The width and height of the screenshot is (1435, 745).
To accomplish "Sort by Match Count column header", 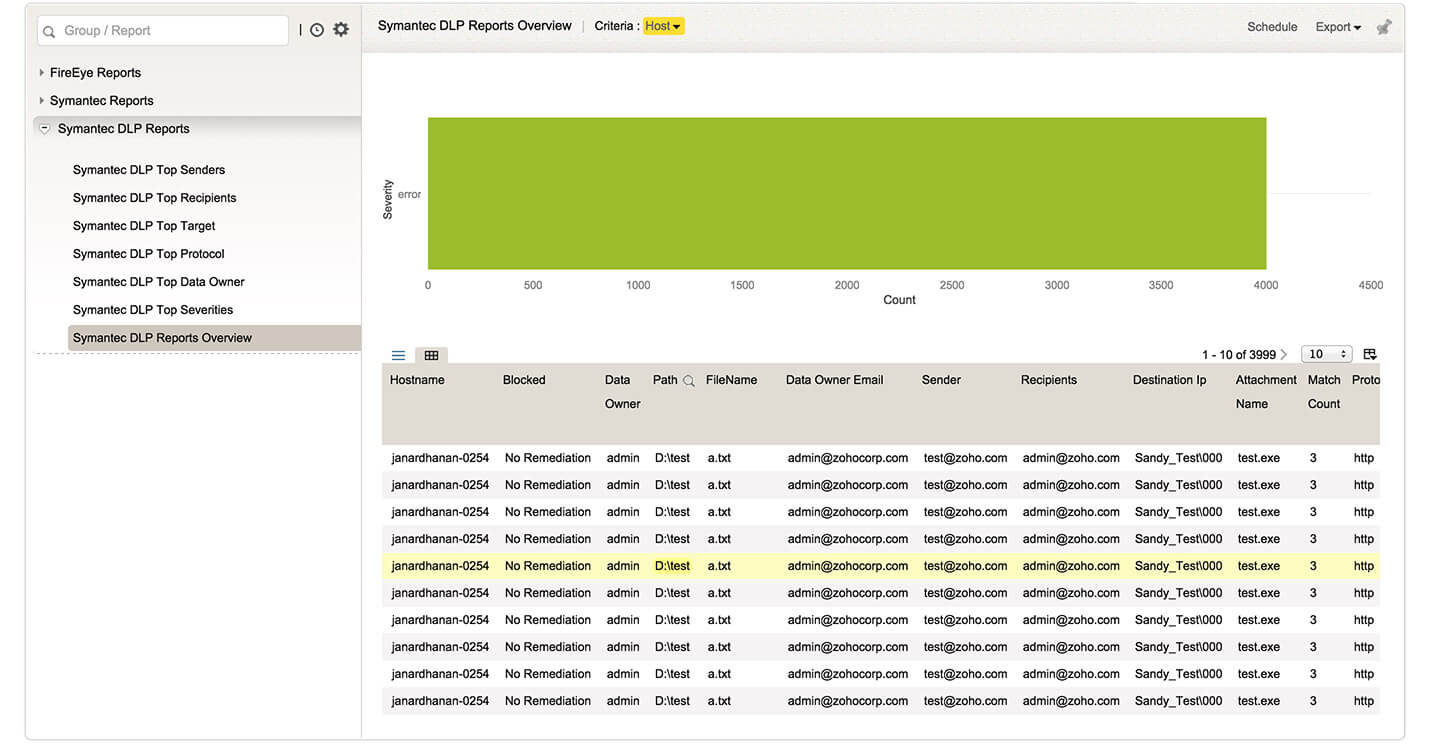I will point(1324,392).
